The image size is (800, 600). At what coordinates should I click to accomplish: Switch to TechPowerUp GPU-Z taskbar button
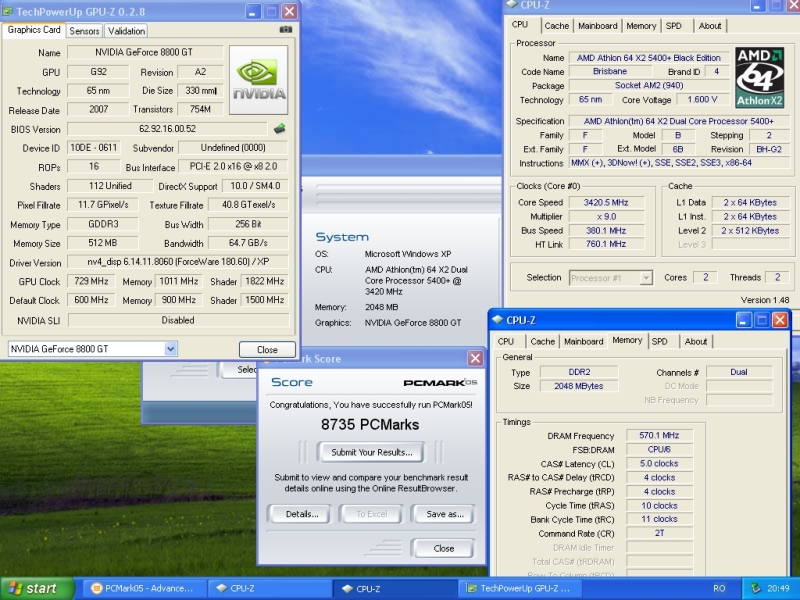click(520, 588)
